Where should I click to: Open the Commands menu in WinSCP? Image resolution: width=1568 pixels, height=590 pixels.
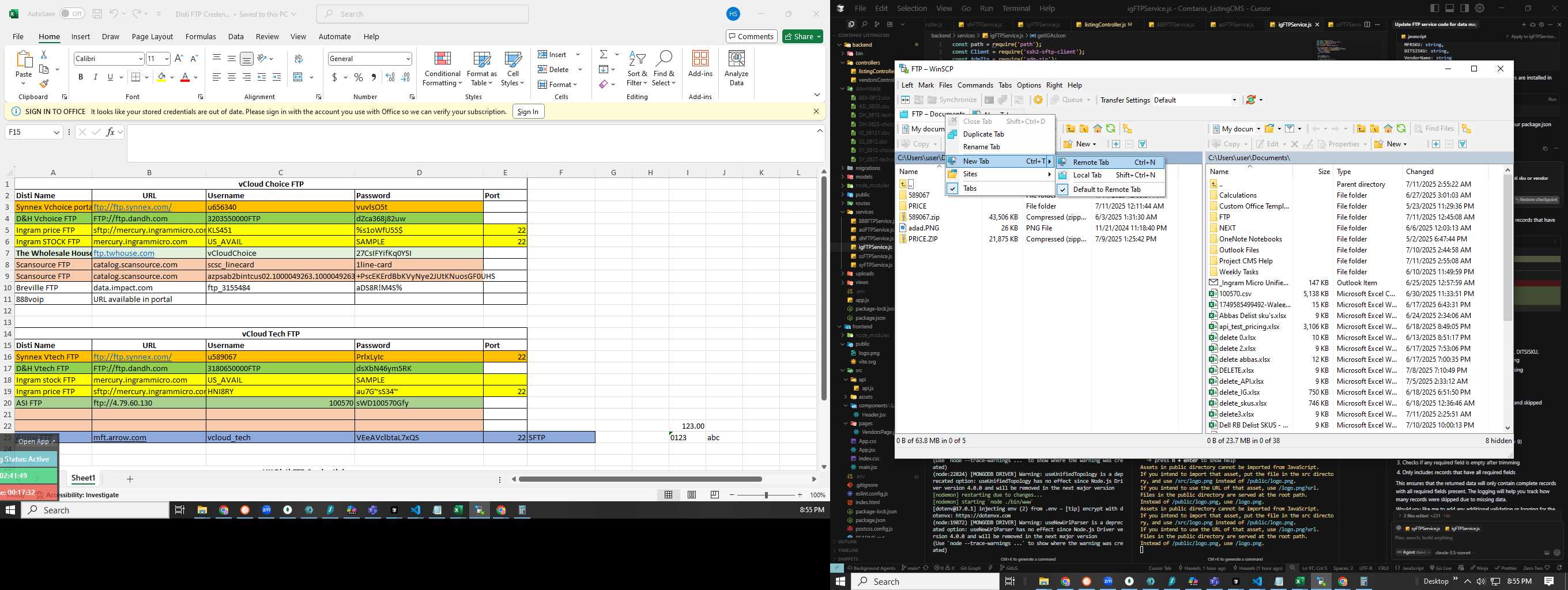click(x=975, y=85)
